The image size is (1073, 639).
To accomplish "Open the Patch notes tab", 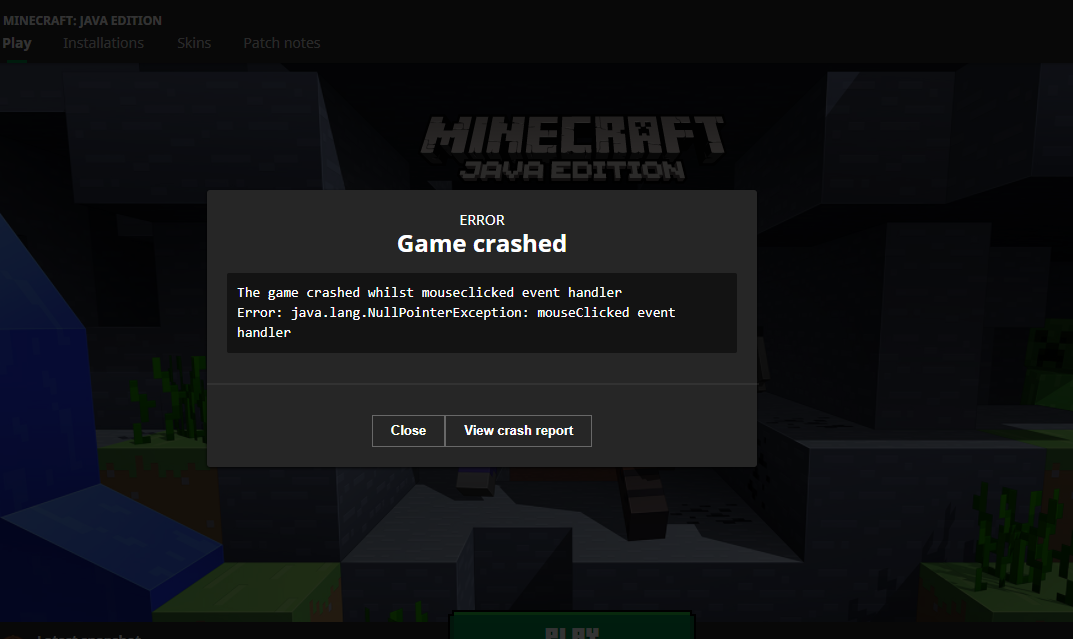I will pos(281,43).
